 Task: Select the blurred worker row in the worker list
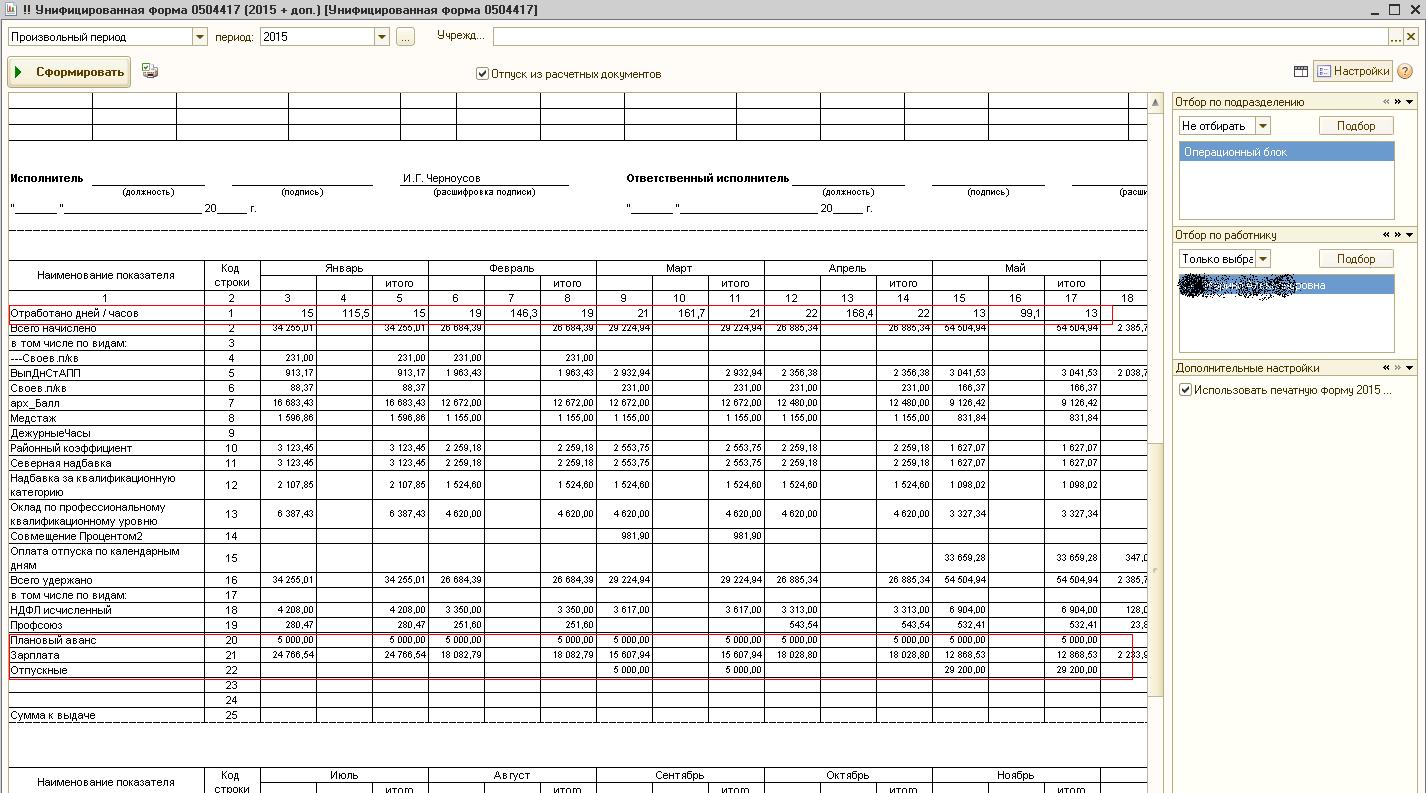pyautogui.click(x=1286, y=285)
